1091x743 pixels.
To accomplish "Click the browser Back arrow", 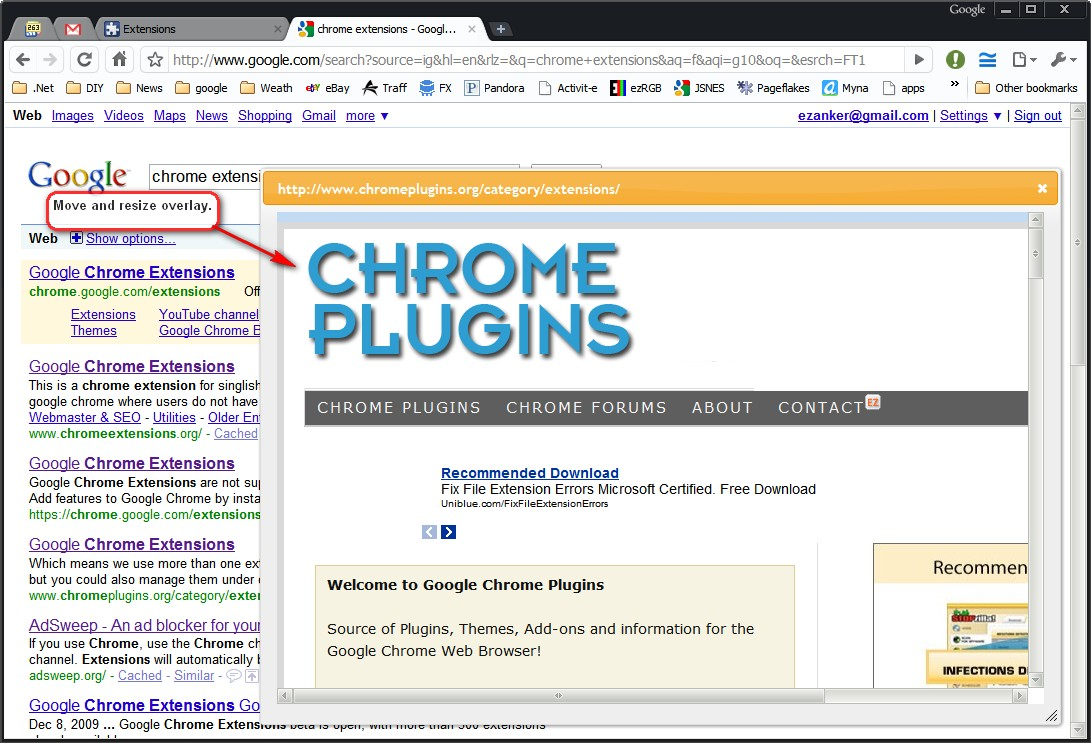I will click(x=23, y=60).
